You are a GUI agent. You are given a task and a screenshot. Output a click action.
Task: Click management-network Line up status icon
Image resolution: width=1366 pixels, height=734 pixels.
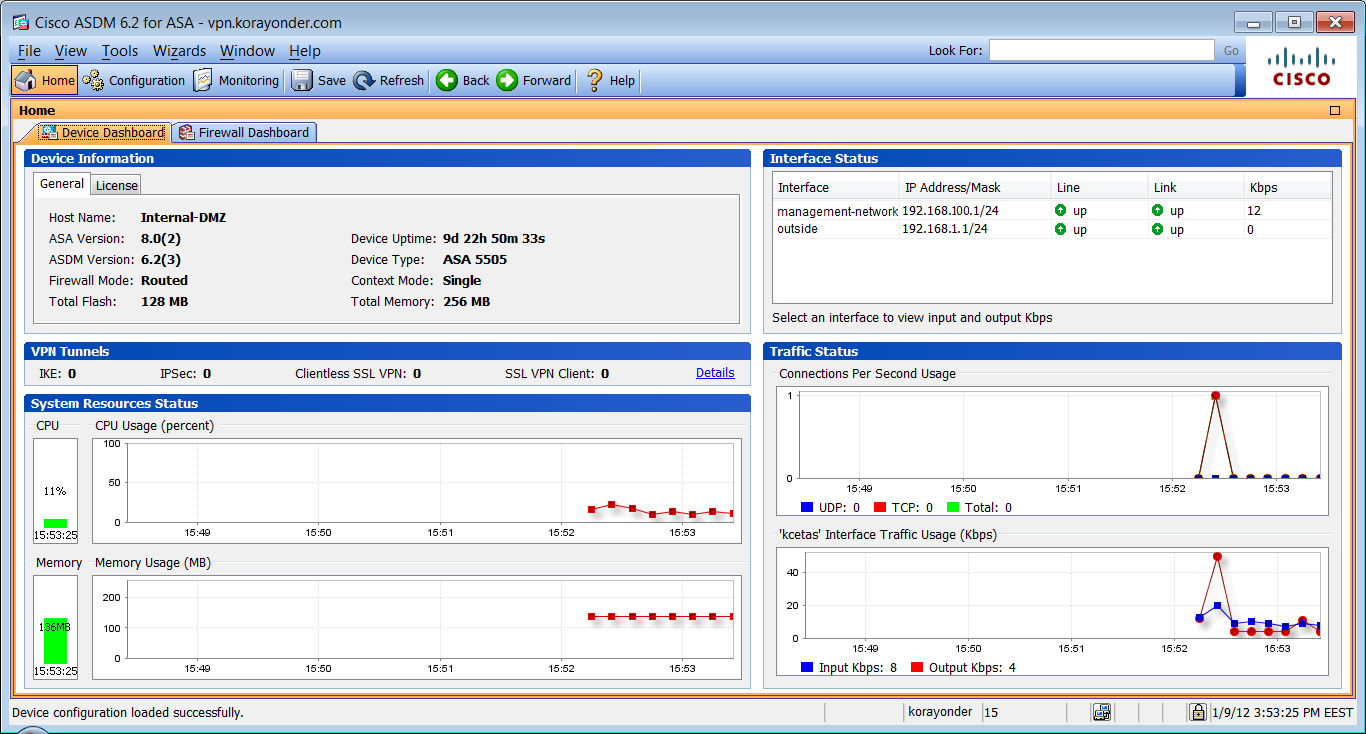(1061, 210)
